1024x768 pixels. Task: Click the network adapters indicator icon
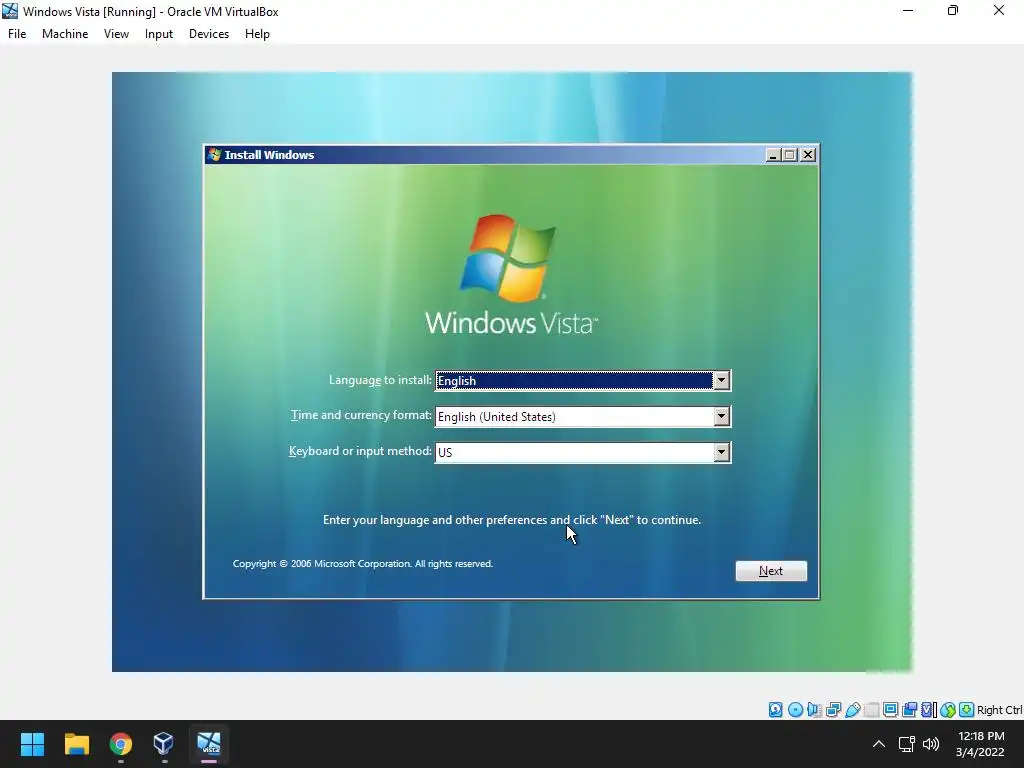point(833,710)
